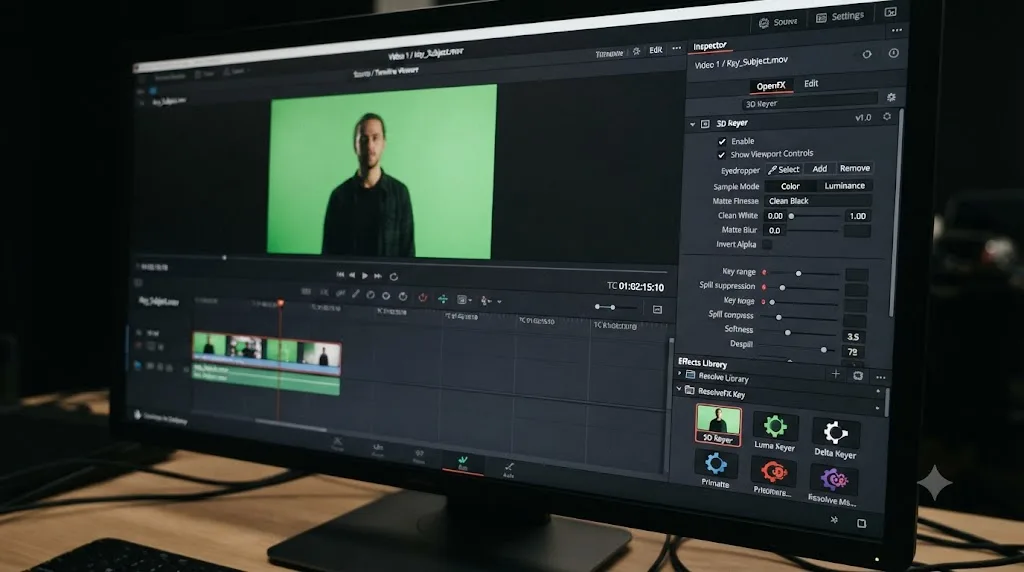Viewport: 1024px width, 572px height.
Task: Click the icon between plus and three dots
Action: click(858, 376)
